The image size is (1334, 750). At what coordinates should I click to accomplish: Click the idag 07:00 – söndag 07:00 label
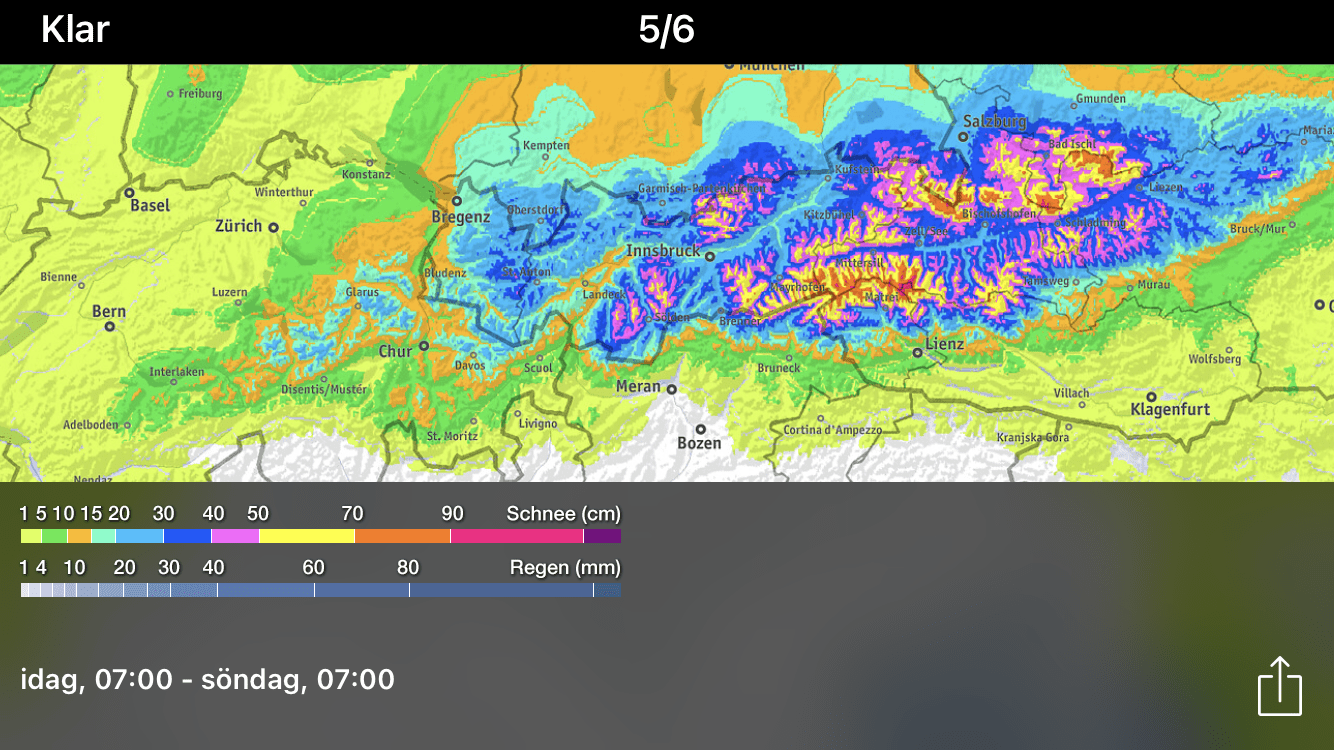pos(208,680)
